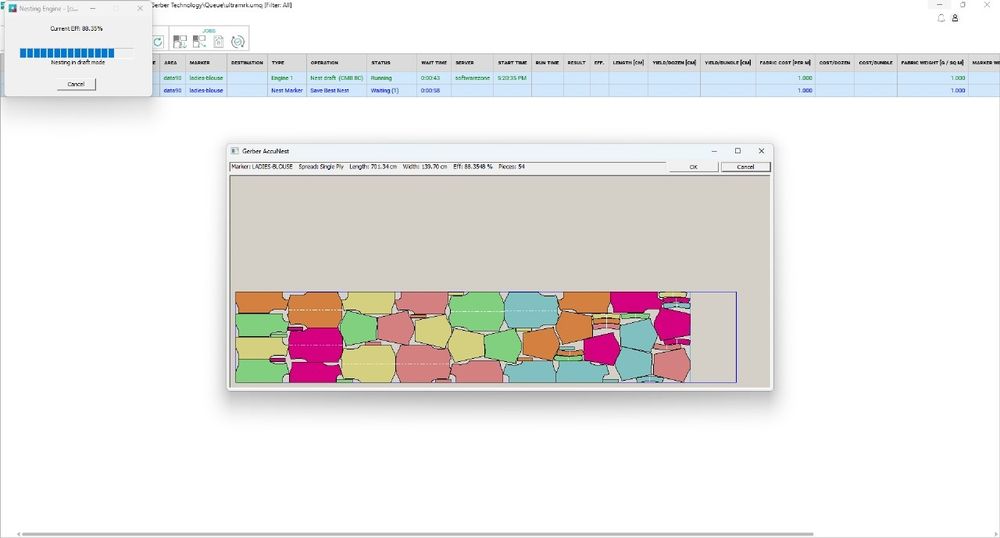Cancel nesting in Nesting Engine dialog
Screen dimensions: 1000x538
tap(76, 84)
